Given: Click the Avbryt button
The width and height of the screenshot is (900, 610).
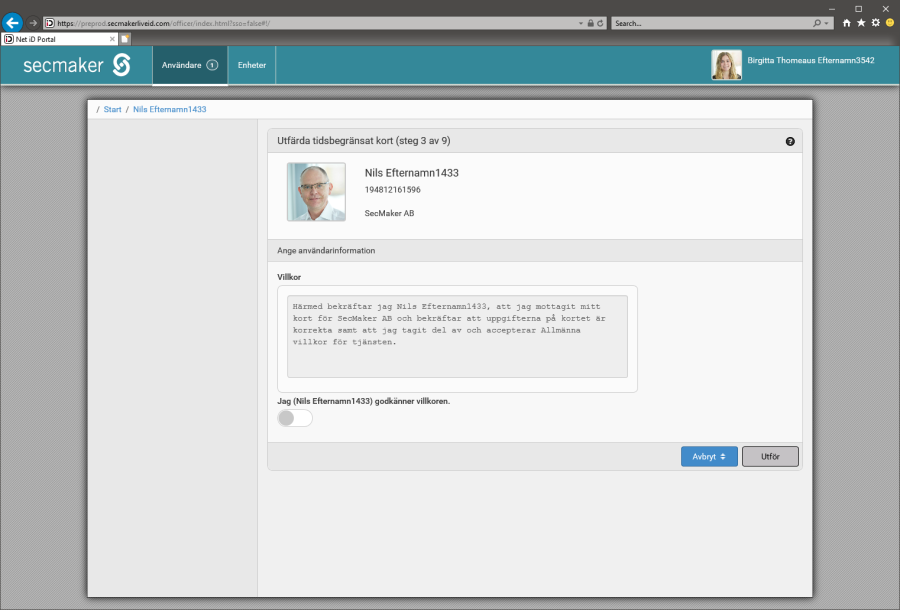Looking at the screenshot, I should point(709,457).
